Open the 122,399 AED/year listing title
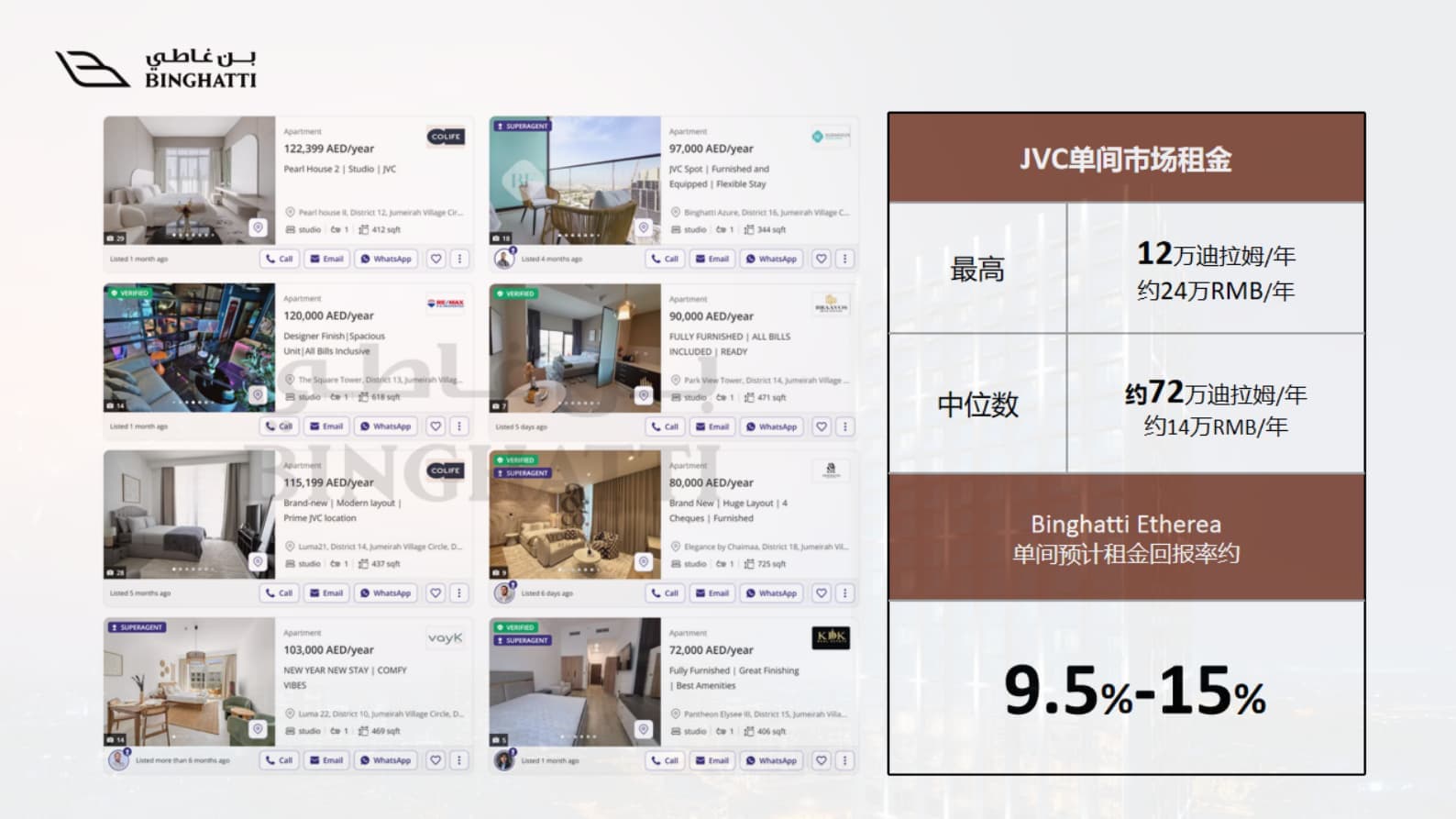 click(x=329, y=149)
